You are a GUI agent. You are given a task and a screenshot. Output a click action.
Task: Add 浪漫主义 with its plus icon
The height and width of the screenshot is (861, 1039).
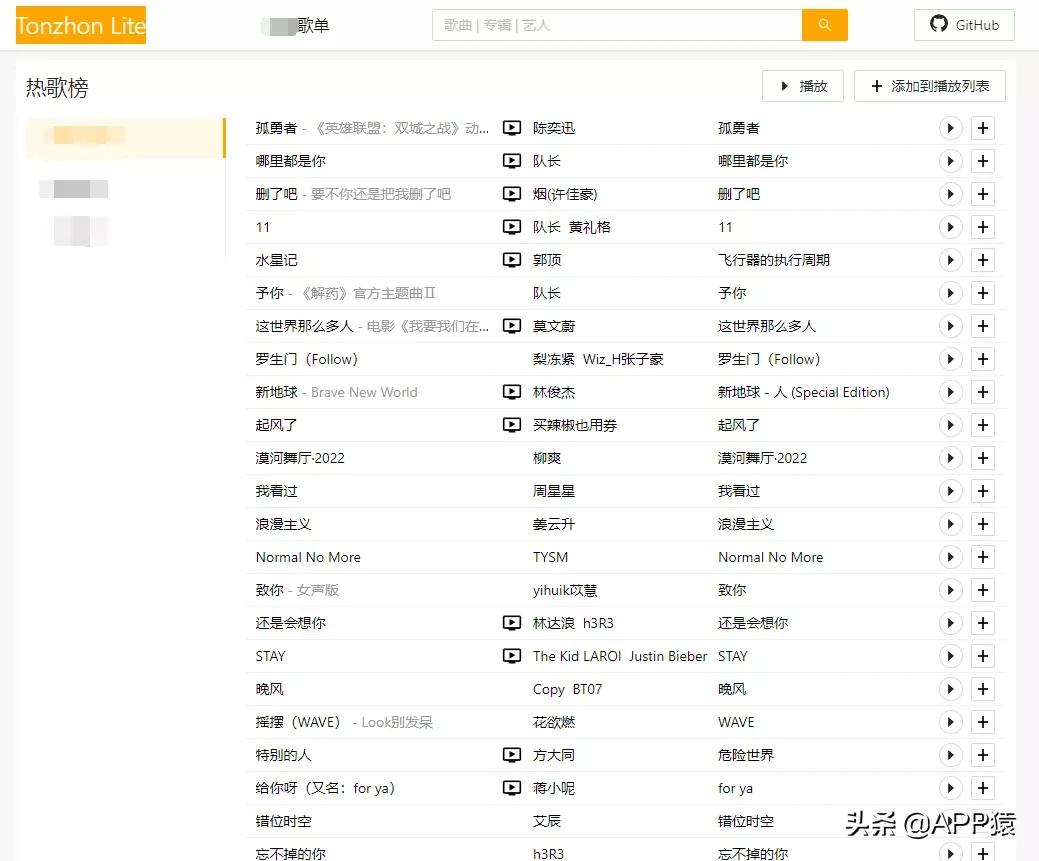coord(982,524)
